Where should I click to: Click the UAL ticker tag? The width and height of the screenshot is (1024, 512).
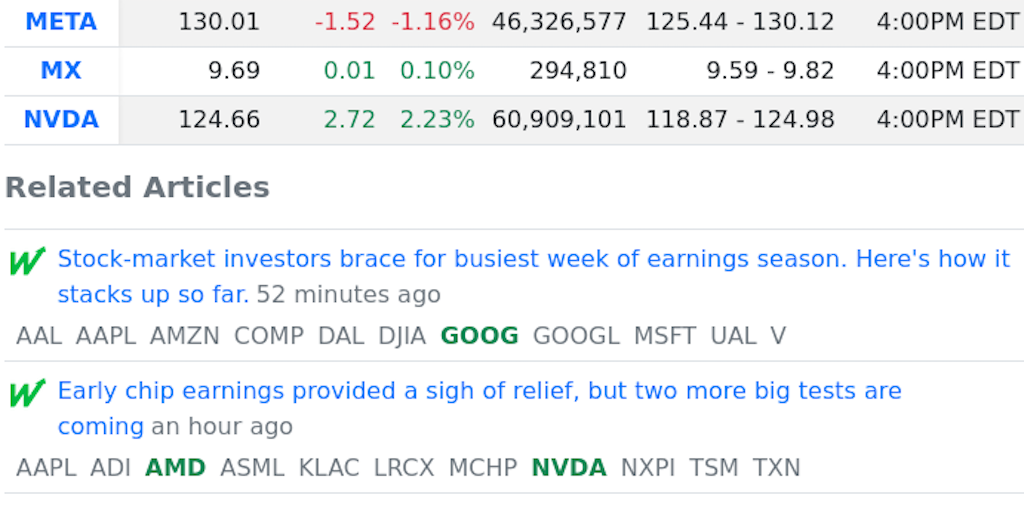click(x=733, y=336)
